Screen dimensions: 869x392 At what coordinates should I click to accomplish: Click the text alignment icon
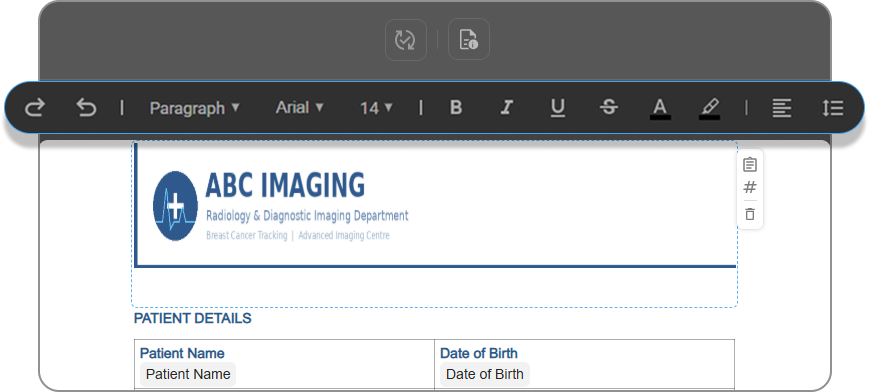pyautogui.click(x=782, y=108)
